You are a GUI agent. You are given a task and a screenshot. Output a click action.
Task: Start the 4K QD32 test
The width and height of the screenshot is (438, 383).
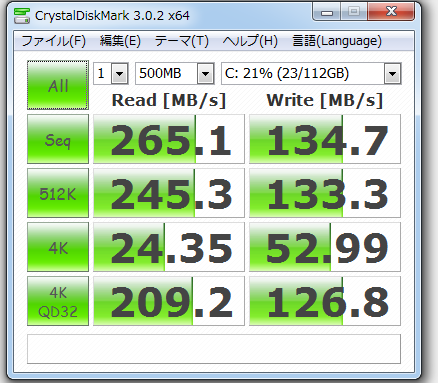point(58,301)
